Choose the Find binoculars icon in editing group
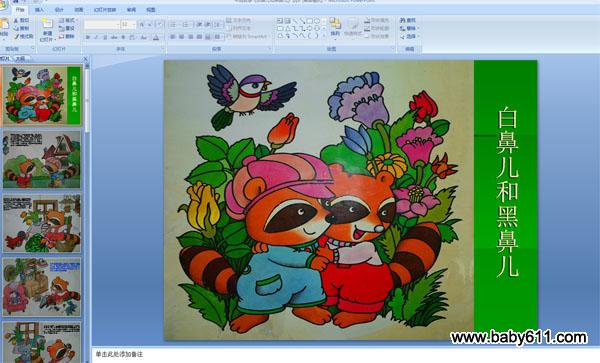This screenshot has width=600, height=363. [x=403, y=20]
